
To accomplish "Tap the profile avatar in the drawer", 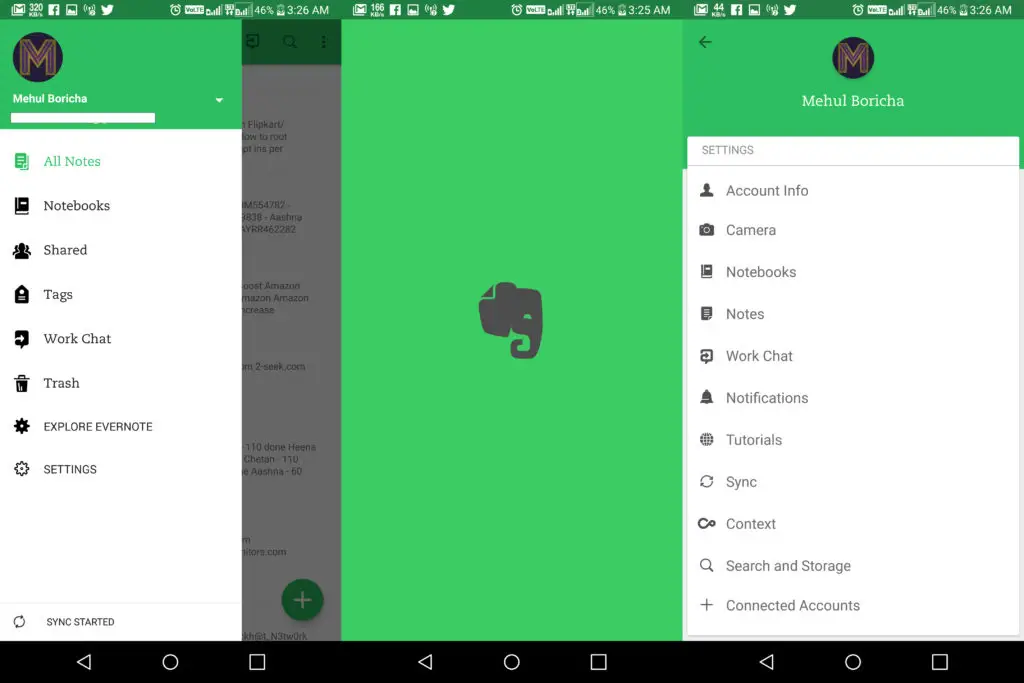I will pos(38,57).
